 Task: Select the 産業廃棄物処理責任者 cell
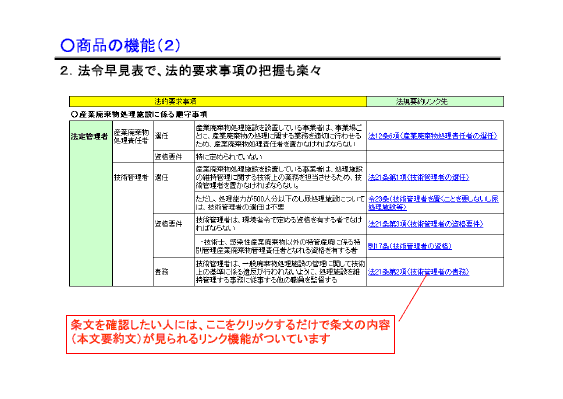coord(133,141)
